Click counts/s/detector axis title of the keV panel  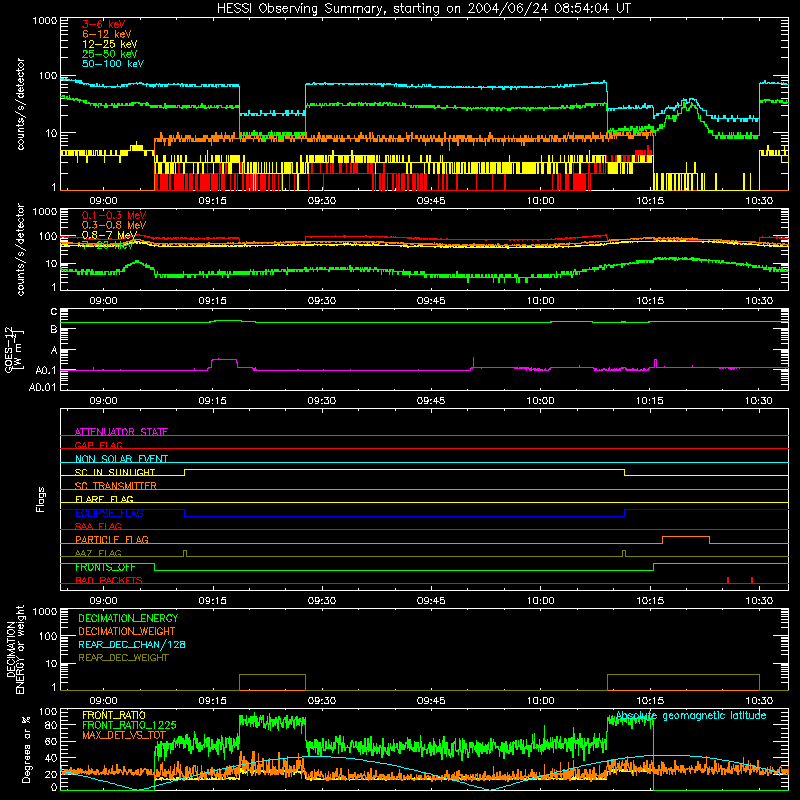(x=20, y=104)
